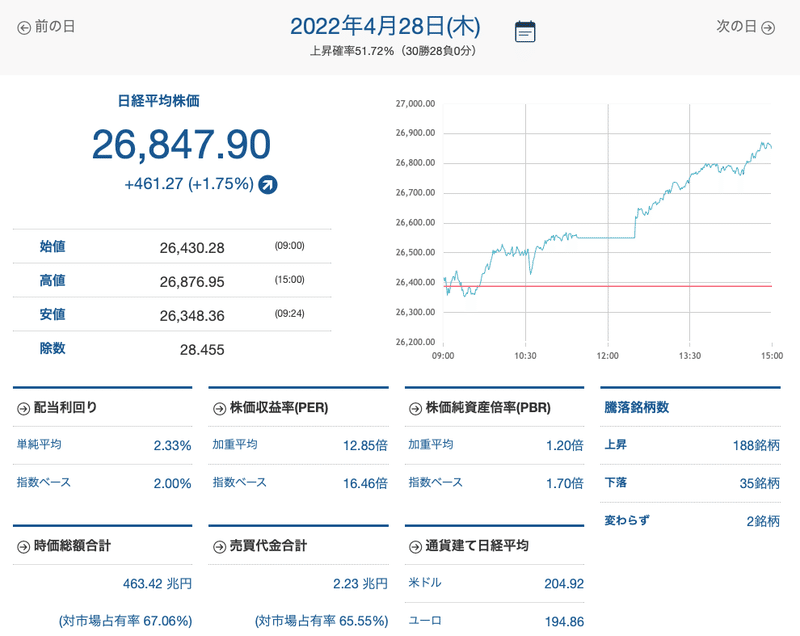Click the 下落 count 35銘柄

760,483
